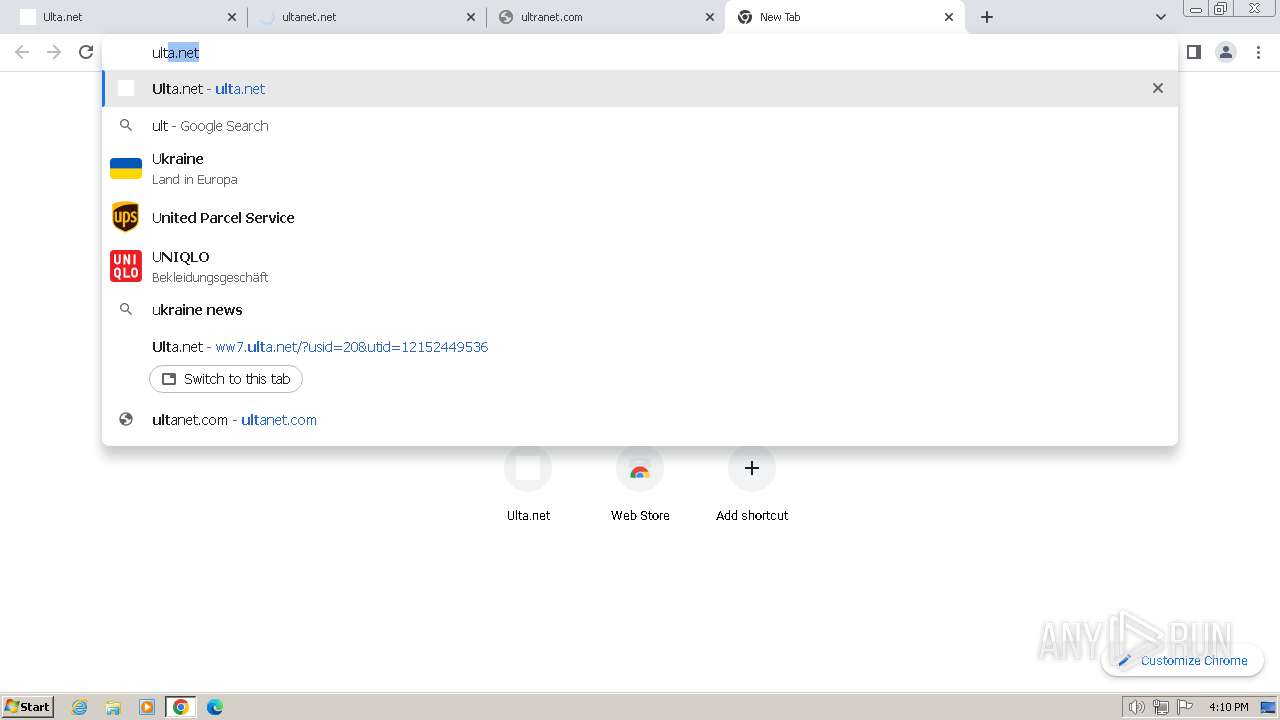The height and width of the screenshot is (720, 1280).
Task: Click the Add shortcut button
Action: pos(752,484)
